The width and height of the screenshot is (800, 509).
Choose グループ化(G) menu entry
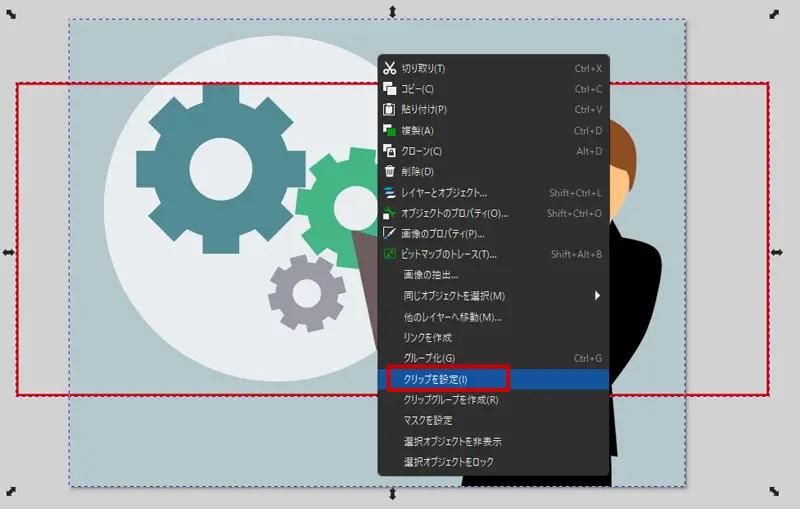pos(493,358)
